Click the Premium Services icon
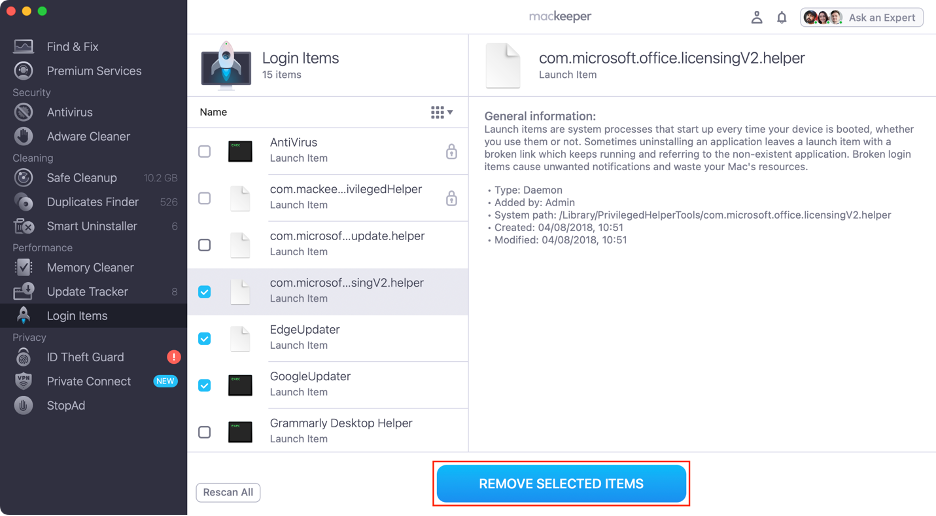This screenshot has height=516, width=936. (x=23, y=70)
